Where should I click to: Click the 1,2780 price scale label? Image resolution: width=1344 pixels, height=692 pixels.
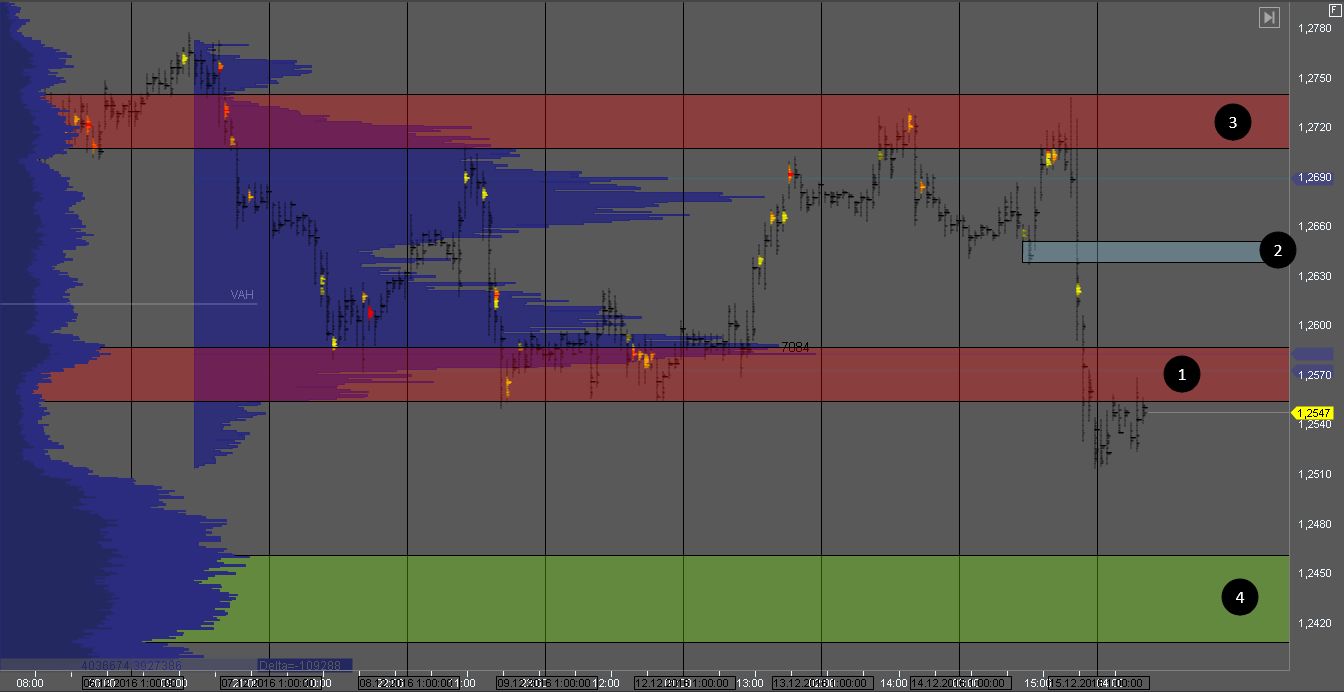[1313, 29]
